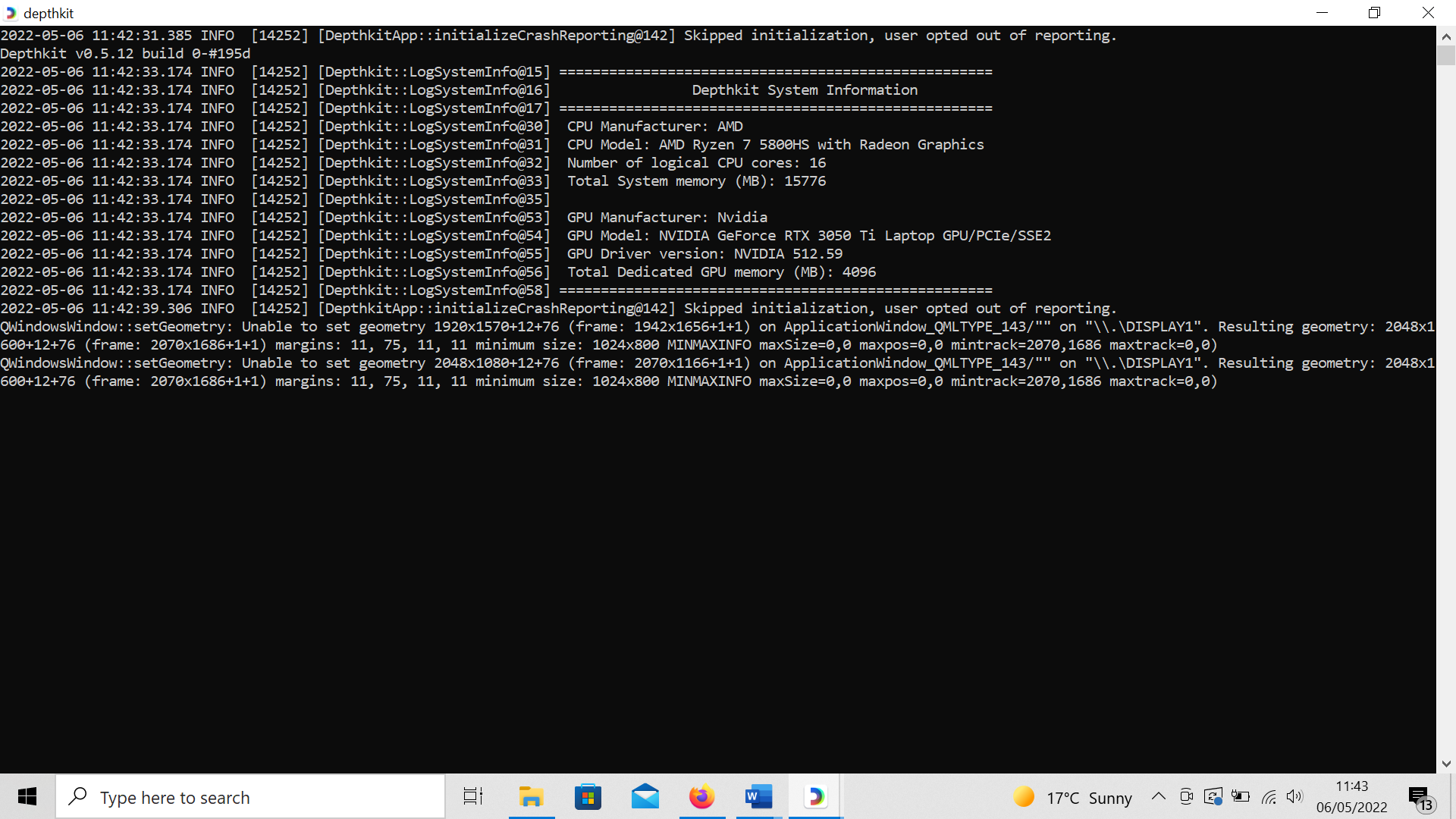Check battery status in the system tray
Screen dimensions: 1456x819
1241,796
